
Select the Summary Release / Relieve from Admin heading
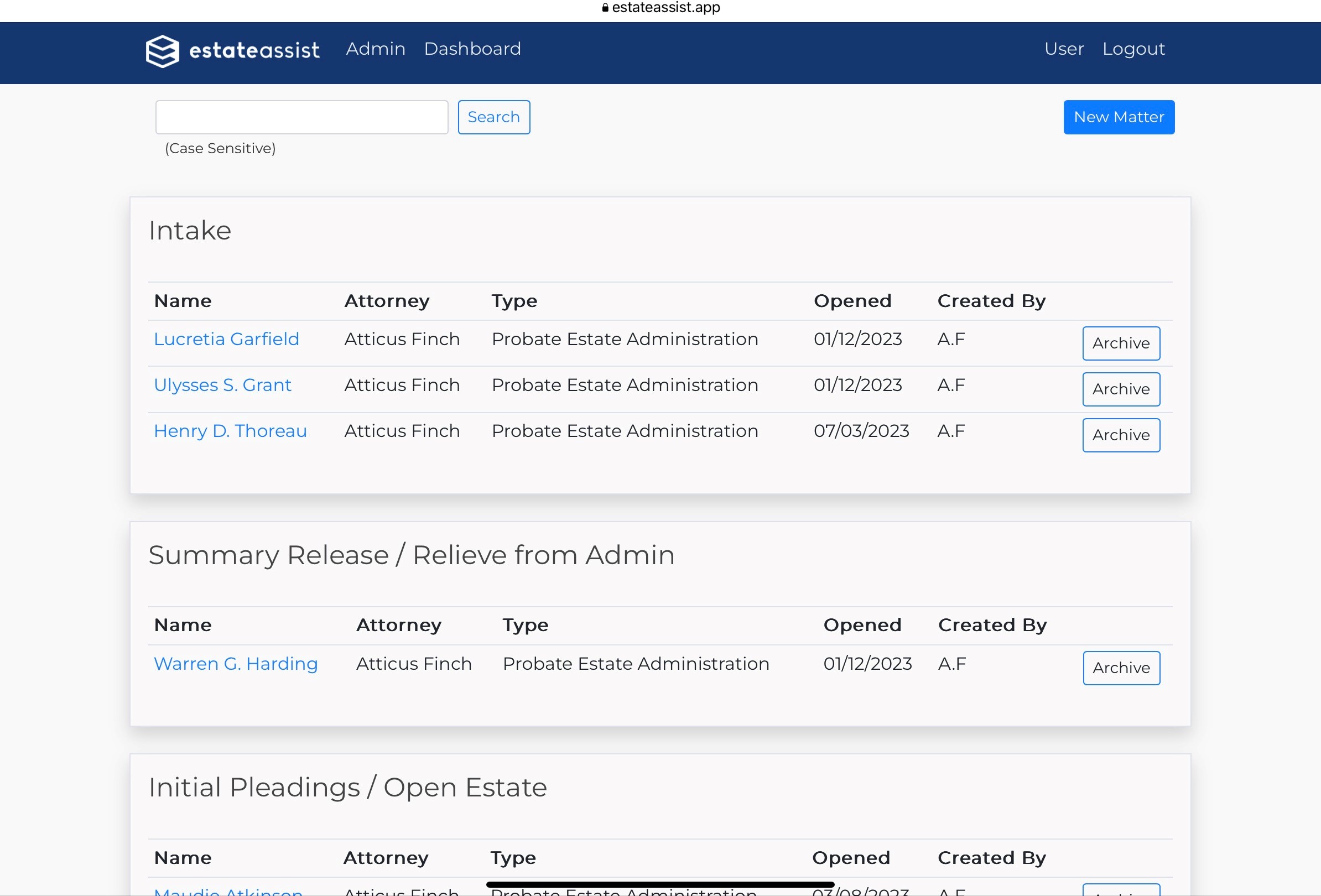pos(412,555)
